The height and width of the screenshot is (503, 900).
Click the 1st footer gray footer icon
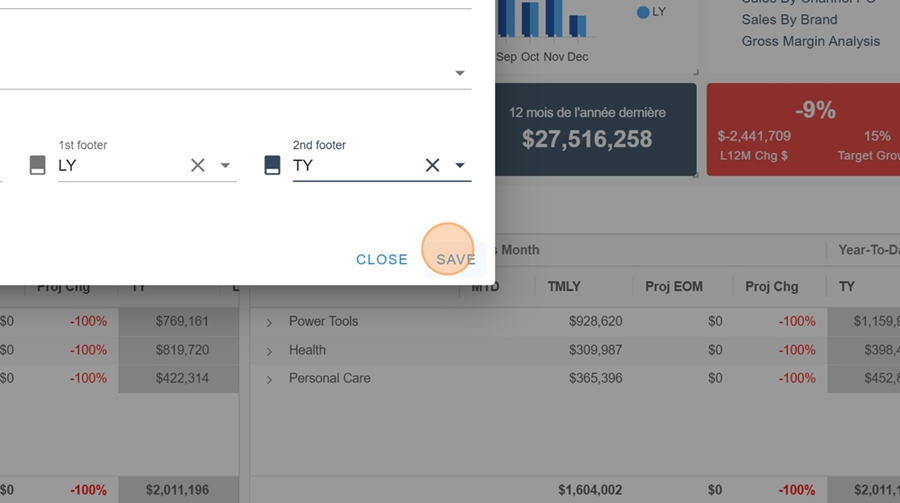38,165
